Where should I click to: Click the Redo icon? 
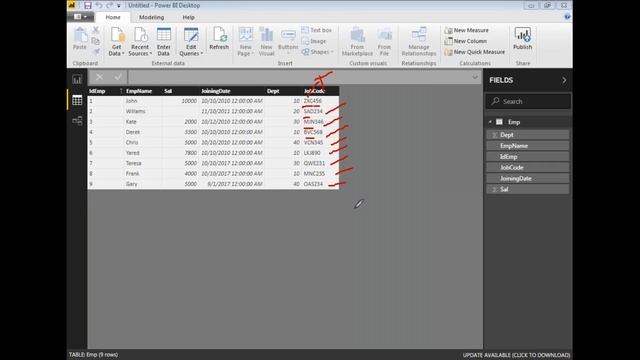click(x=109, y=5)
